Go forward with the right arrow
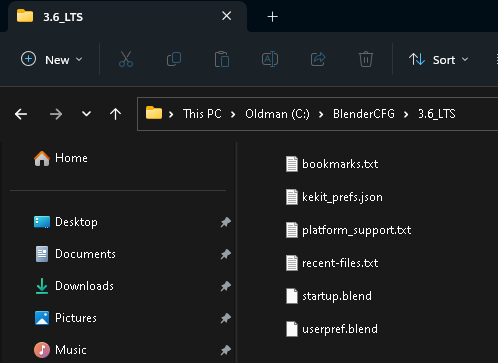Image resolution: width=498 pixels, height=363 pixels. click(56, 114)
